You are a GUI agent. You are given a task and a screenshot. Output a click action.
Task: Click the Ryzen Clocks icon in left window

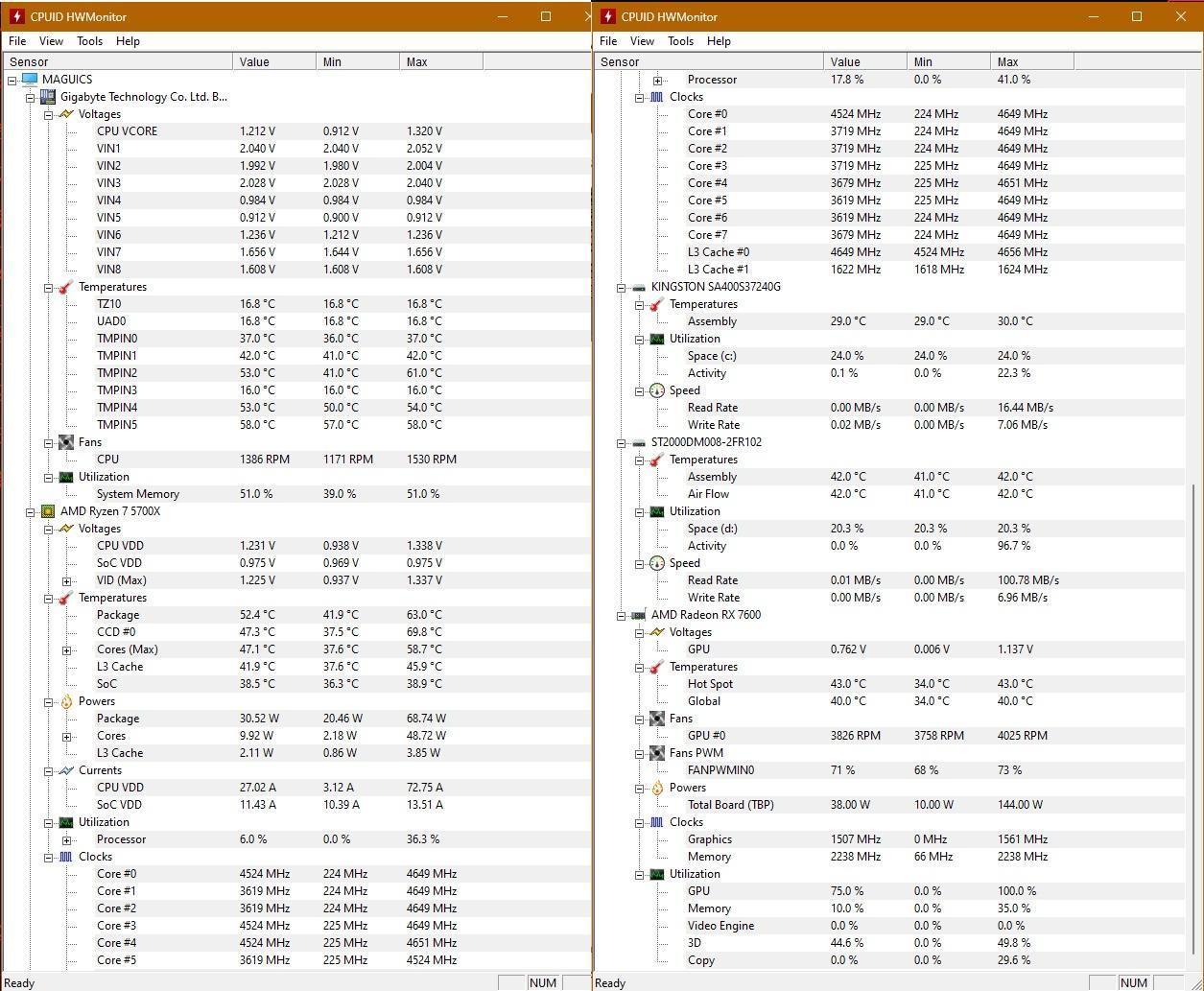coord(65,857)
